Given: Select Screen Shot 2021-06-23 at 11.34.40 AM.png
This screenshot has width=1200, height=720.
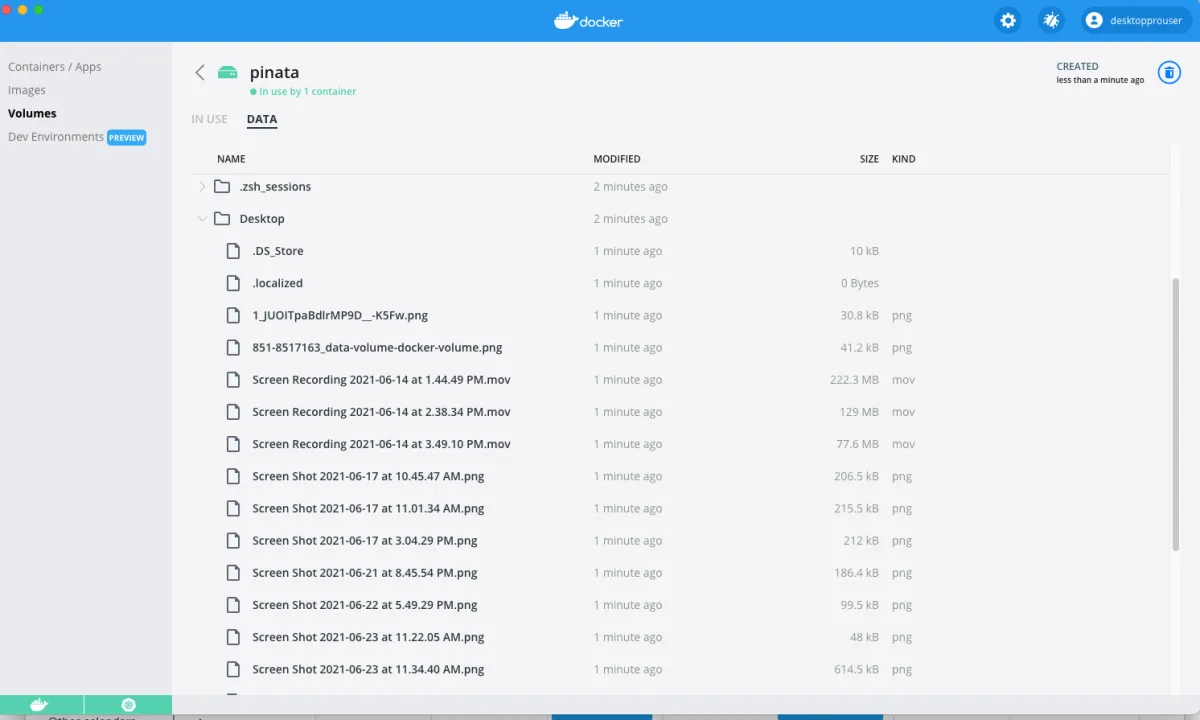Looking at the screenshot, I should point(368,669).
